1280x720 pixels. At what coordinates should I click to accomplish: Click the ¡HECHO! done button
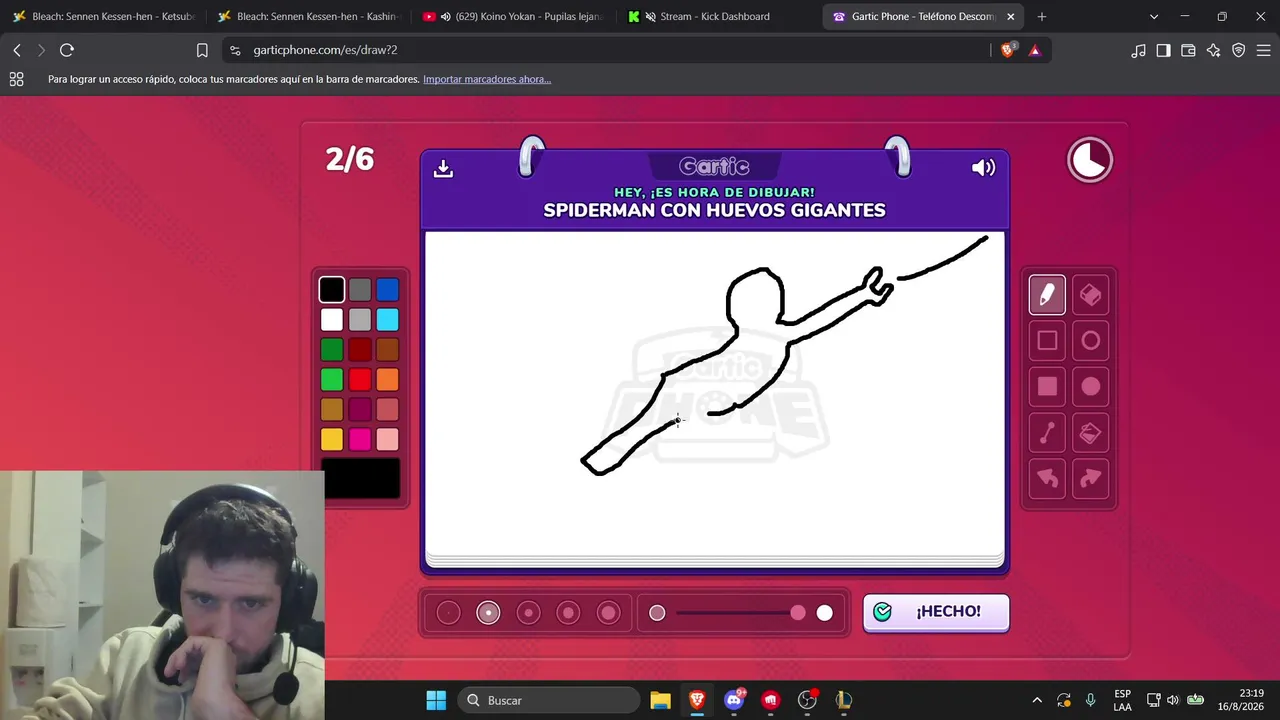point(936,612)
